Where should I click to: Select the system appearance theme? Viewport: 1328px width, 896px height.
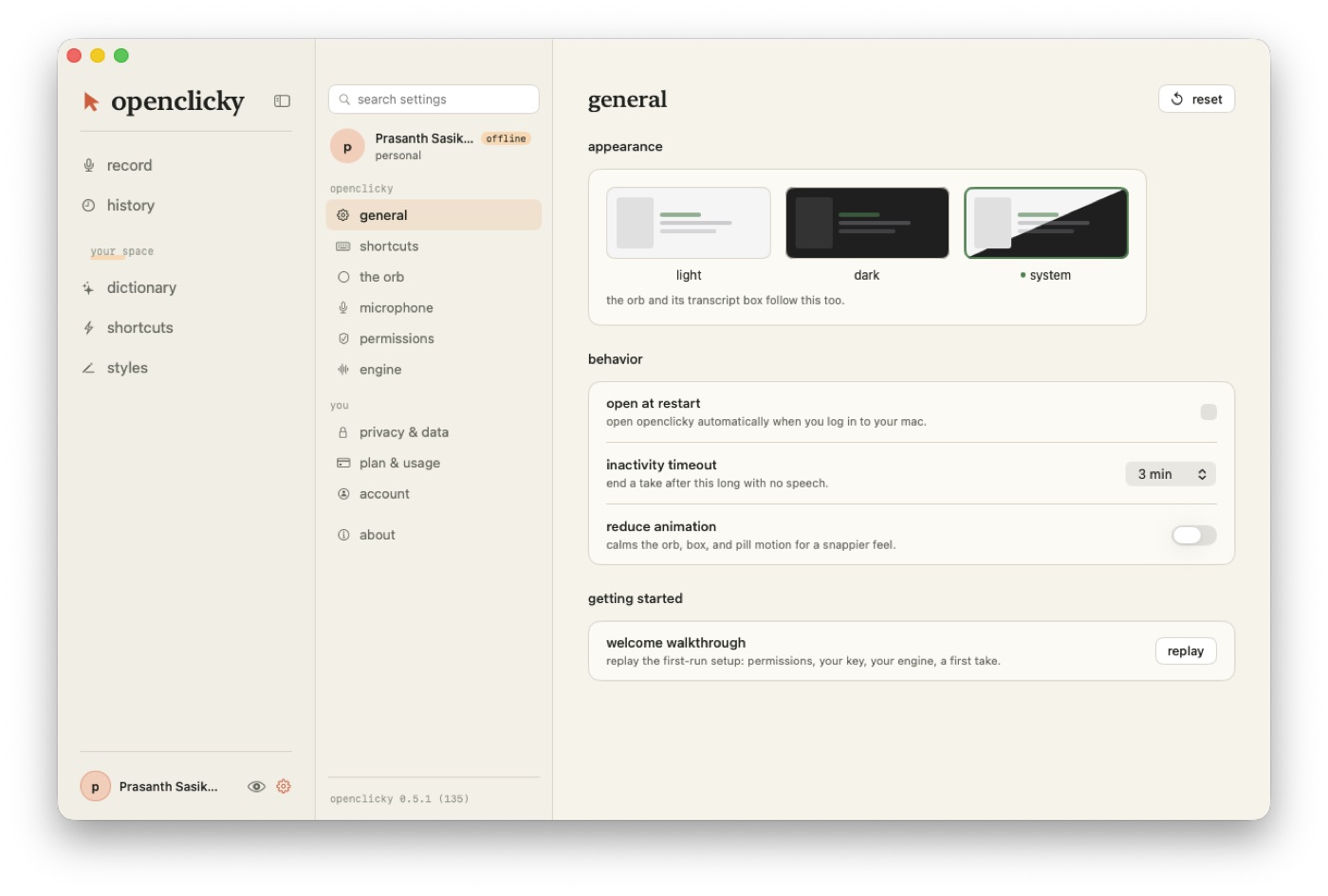[x=1046, y=223]
